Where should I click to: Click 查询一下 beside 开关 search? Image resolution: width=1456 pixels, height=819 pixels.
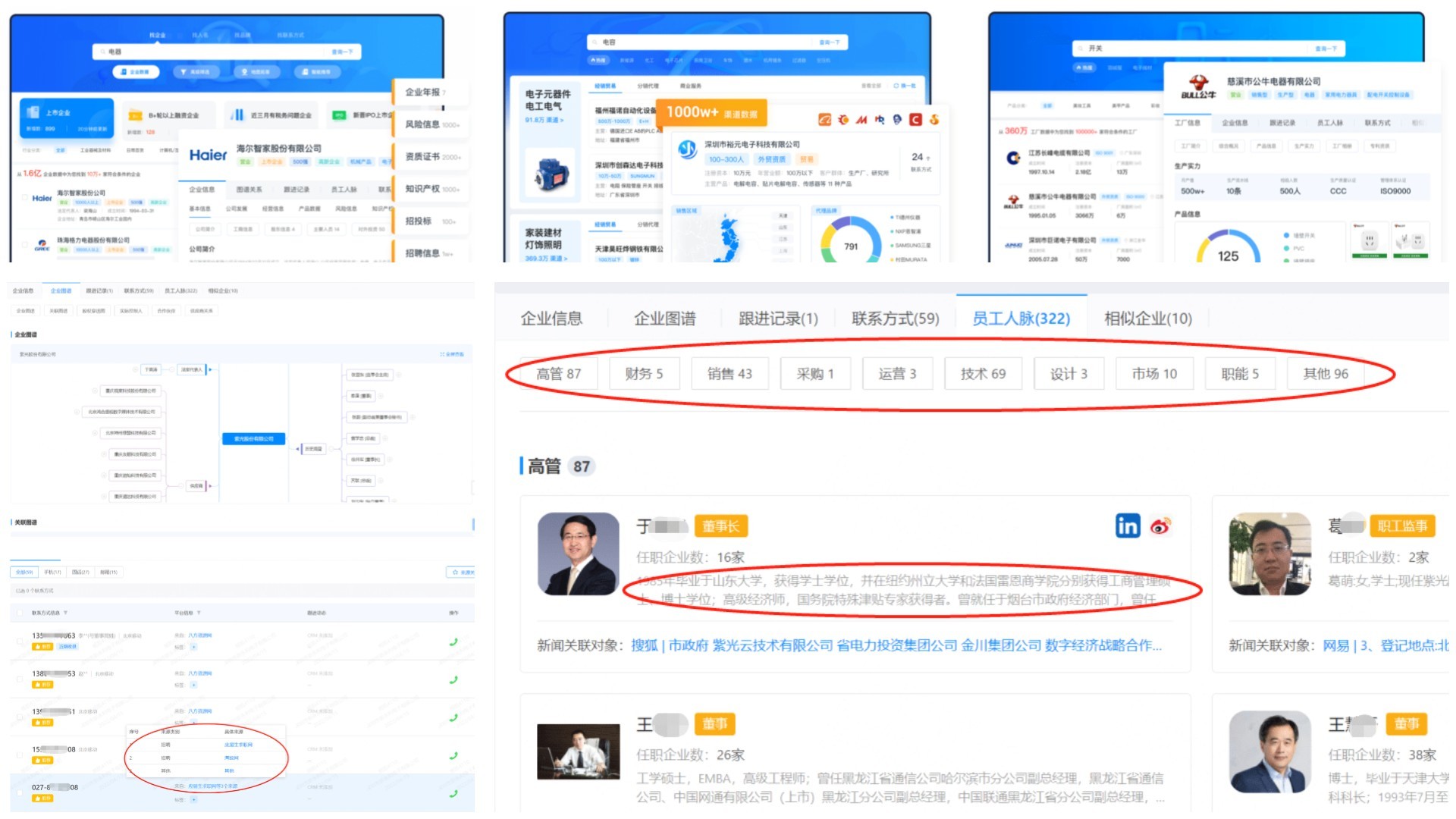1326,49
